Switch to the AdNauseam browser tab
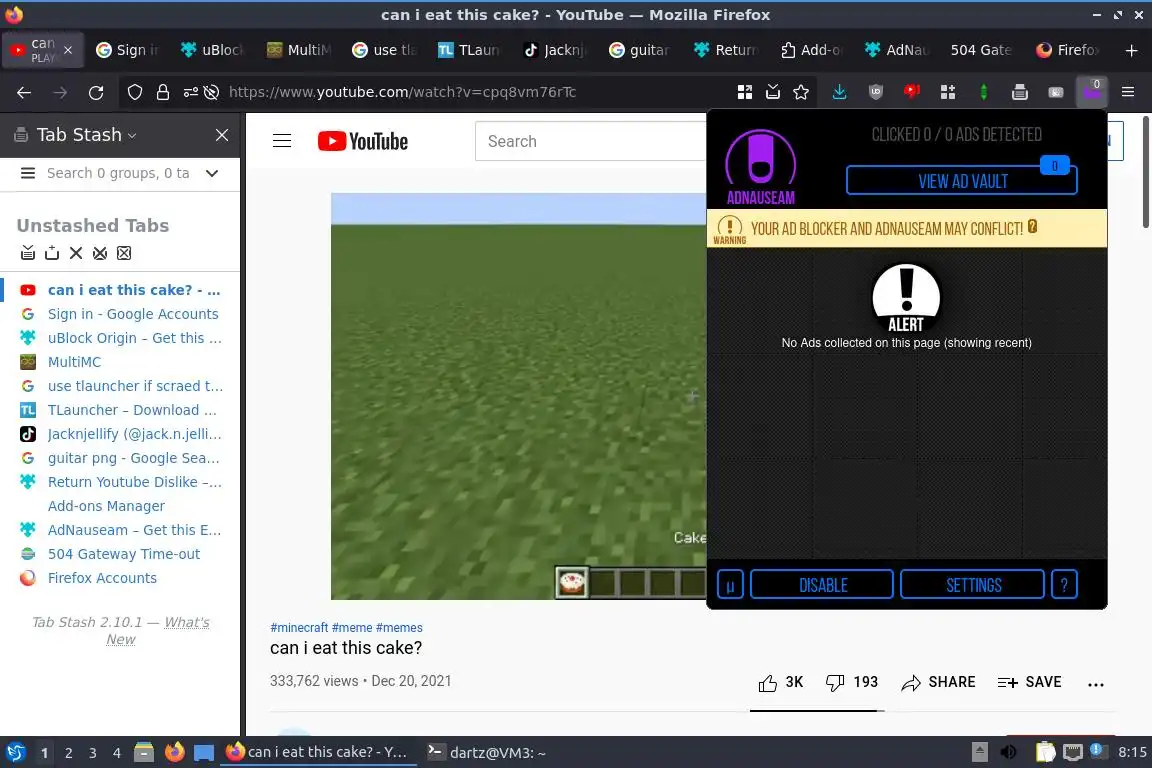This screenshot has width=1152, height=768. point(896,50)
